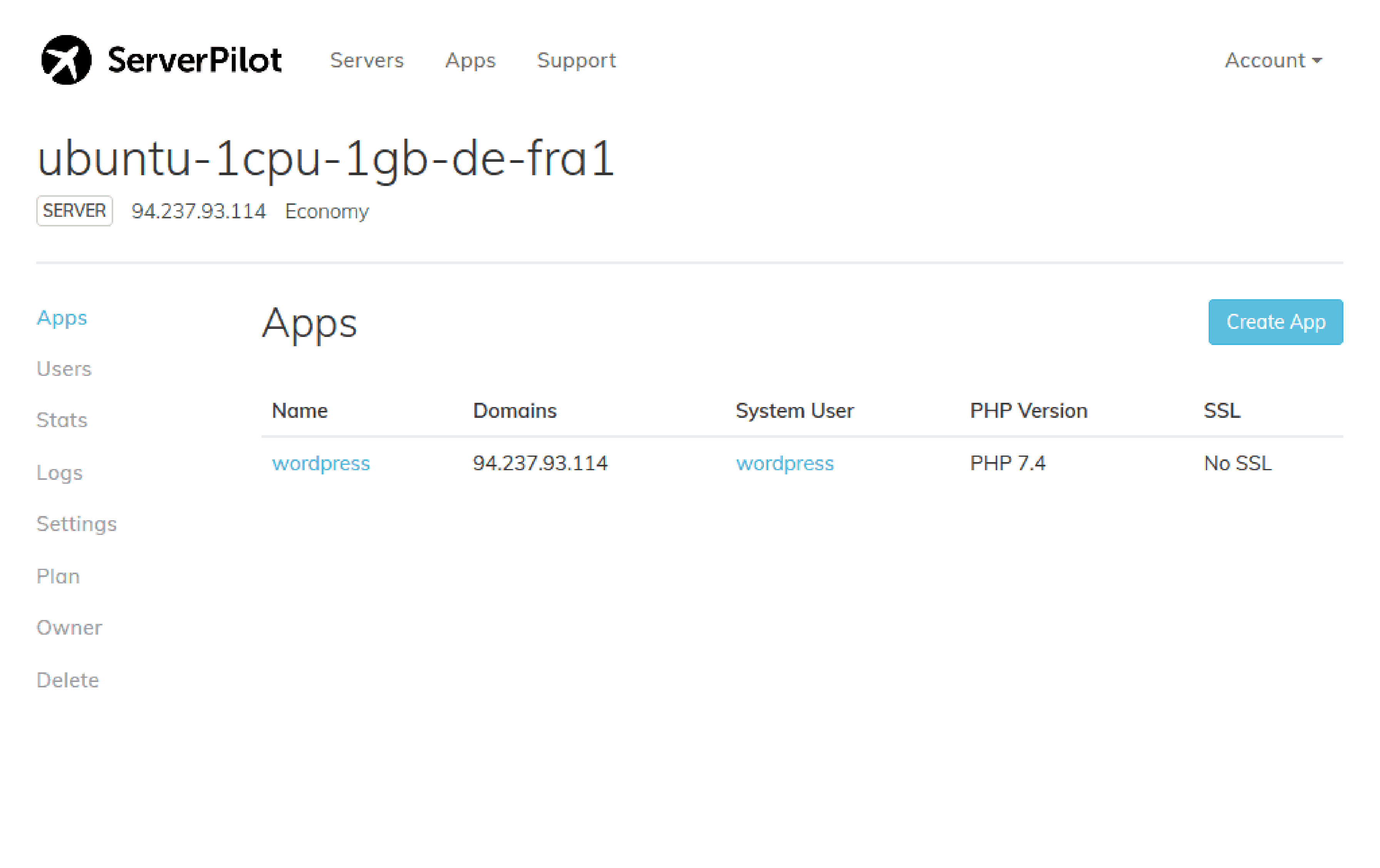1380x868 pixels.
Task: Select Users in the left sidebar
Action: [64, 369]
